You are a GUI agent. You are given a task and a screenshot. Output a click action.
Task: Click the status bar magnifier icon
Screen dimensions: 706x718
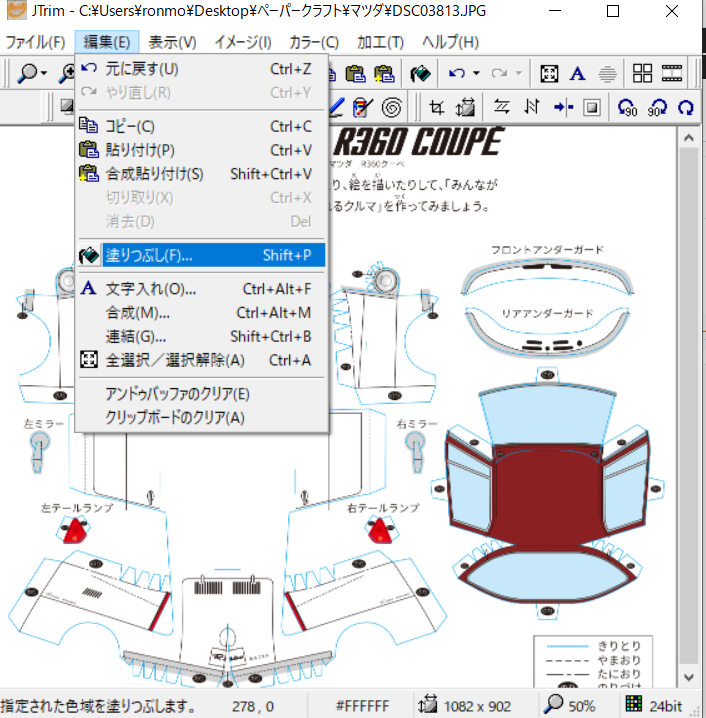[553, 704]
